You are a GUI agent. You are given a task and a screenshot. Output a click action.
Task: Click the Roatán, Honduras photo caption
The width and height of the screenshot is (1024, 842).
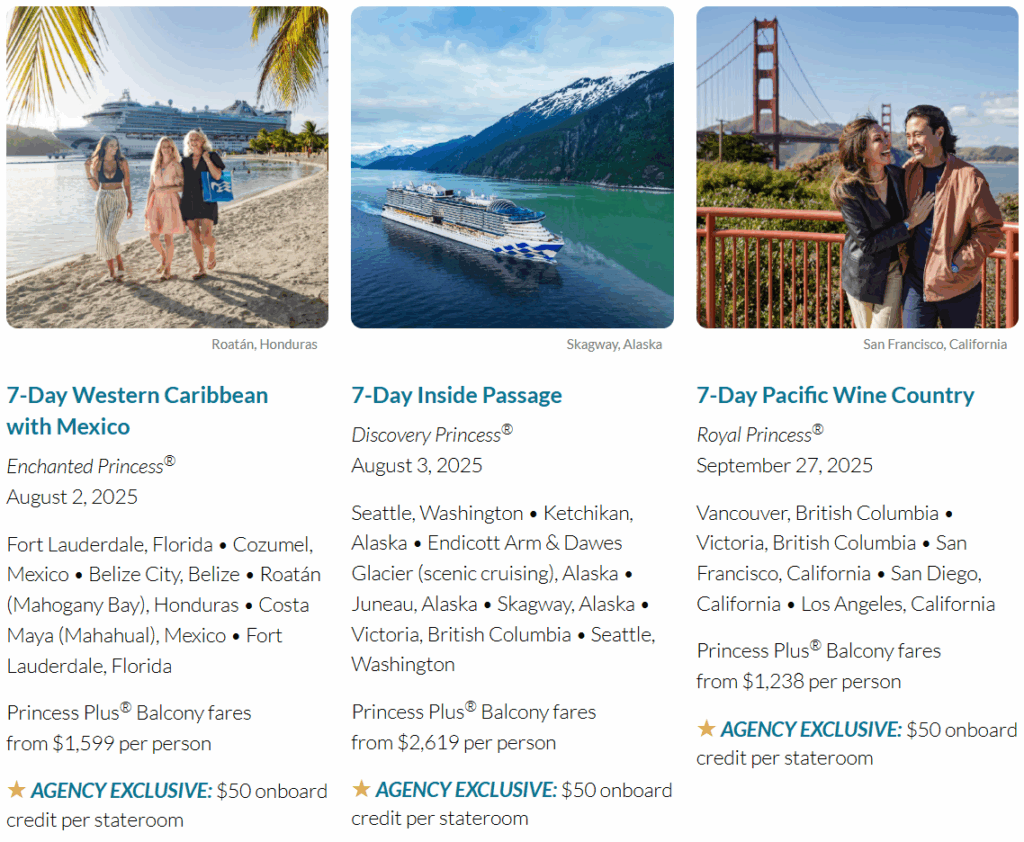pos(264,344)
